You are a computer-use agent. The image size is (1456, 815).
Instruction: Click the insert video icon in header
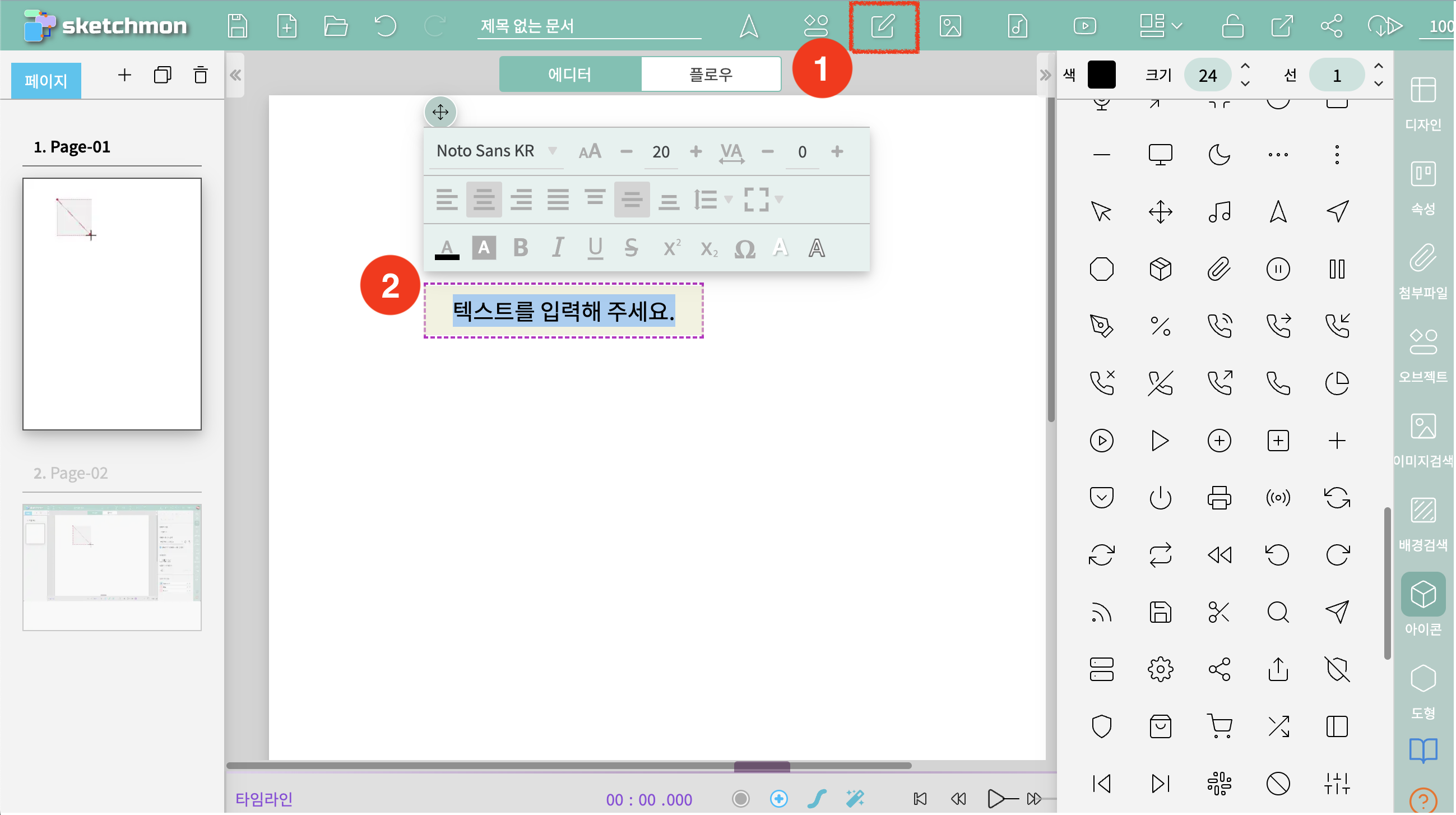tap(1084, 26)
